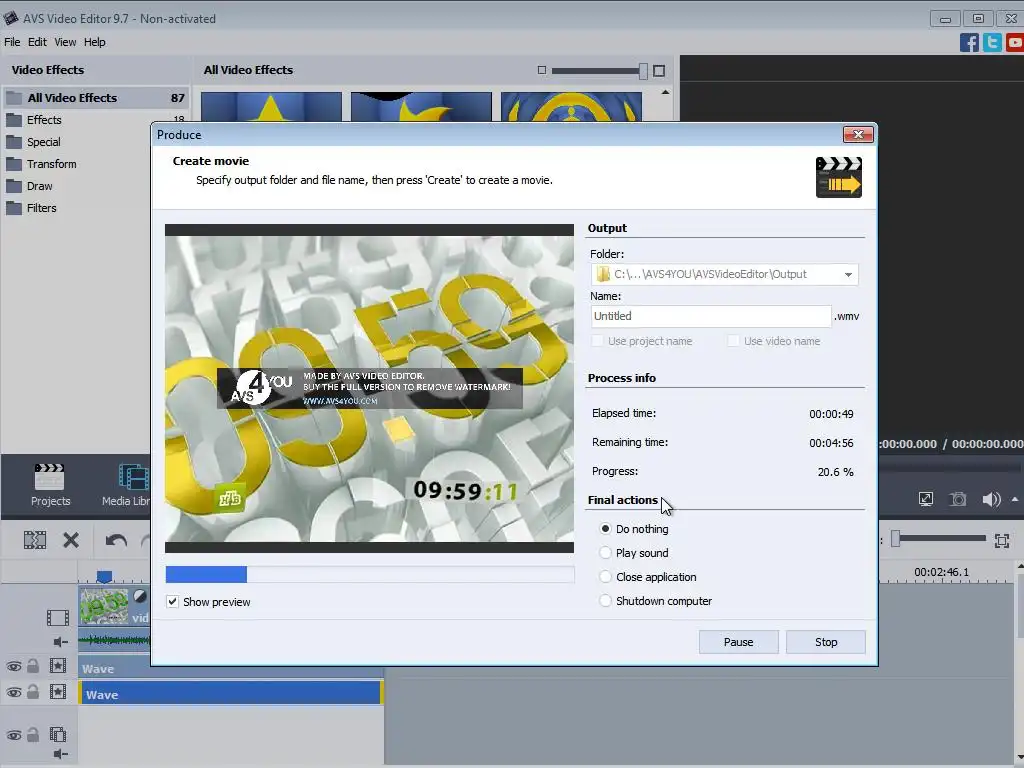1024x768 pixels.
Task: Click the timeline scroll-up arrow
Action: [x=1019, y=568]
